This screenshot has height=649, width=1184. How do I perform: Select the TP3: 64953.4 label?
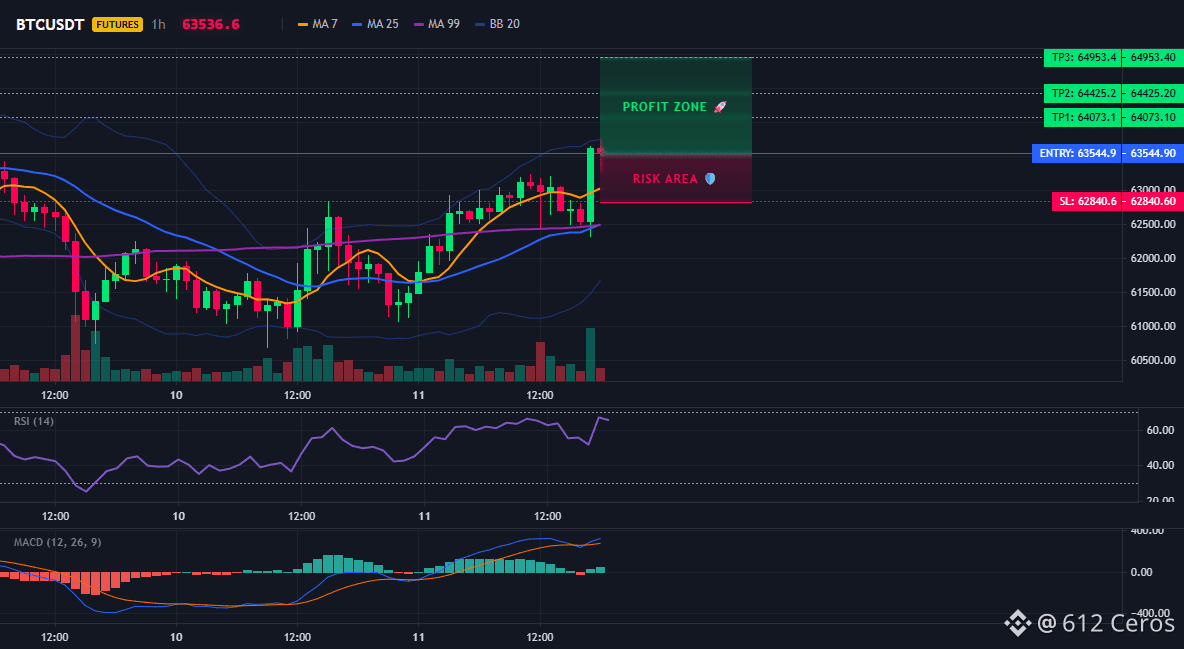pos(1082,57)
